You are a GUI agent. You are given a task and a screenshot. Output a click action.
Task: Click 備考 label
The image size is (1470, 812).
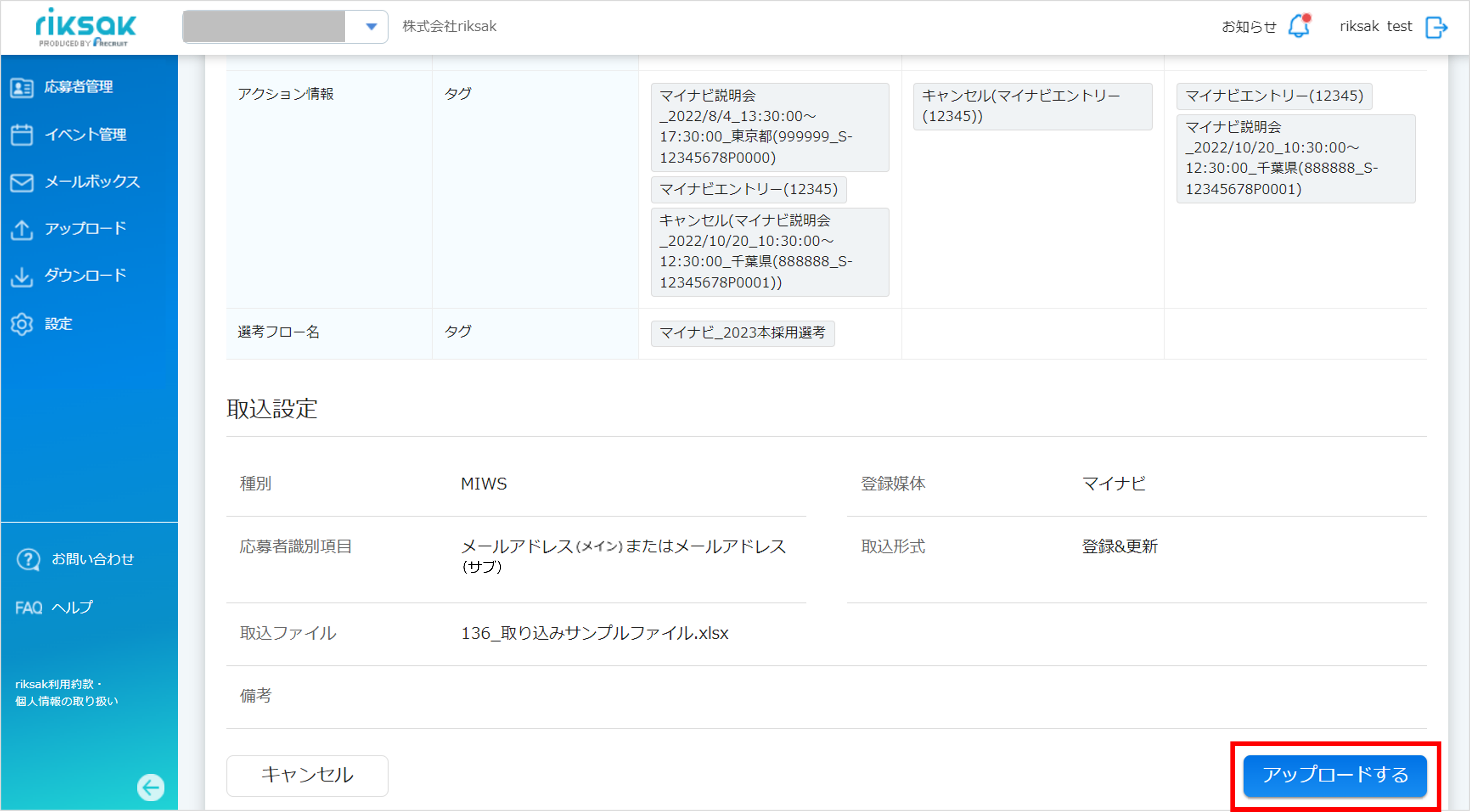256,696
